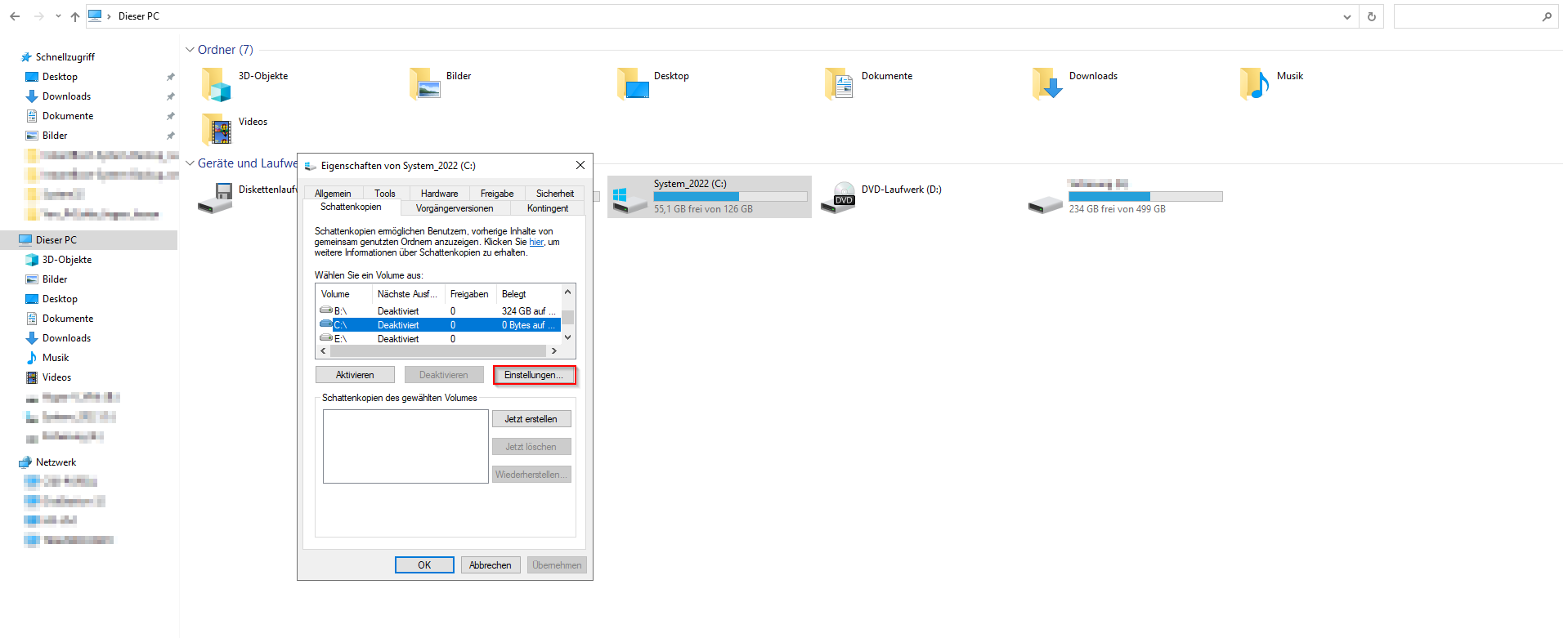Click the refresh icon beside address bar

click(x=1372, y=16)
